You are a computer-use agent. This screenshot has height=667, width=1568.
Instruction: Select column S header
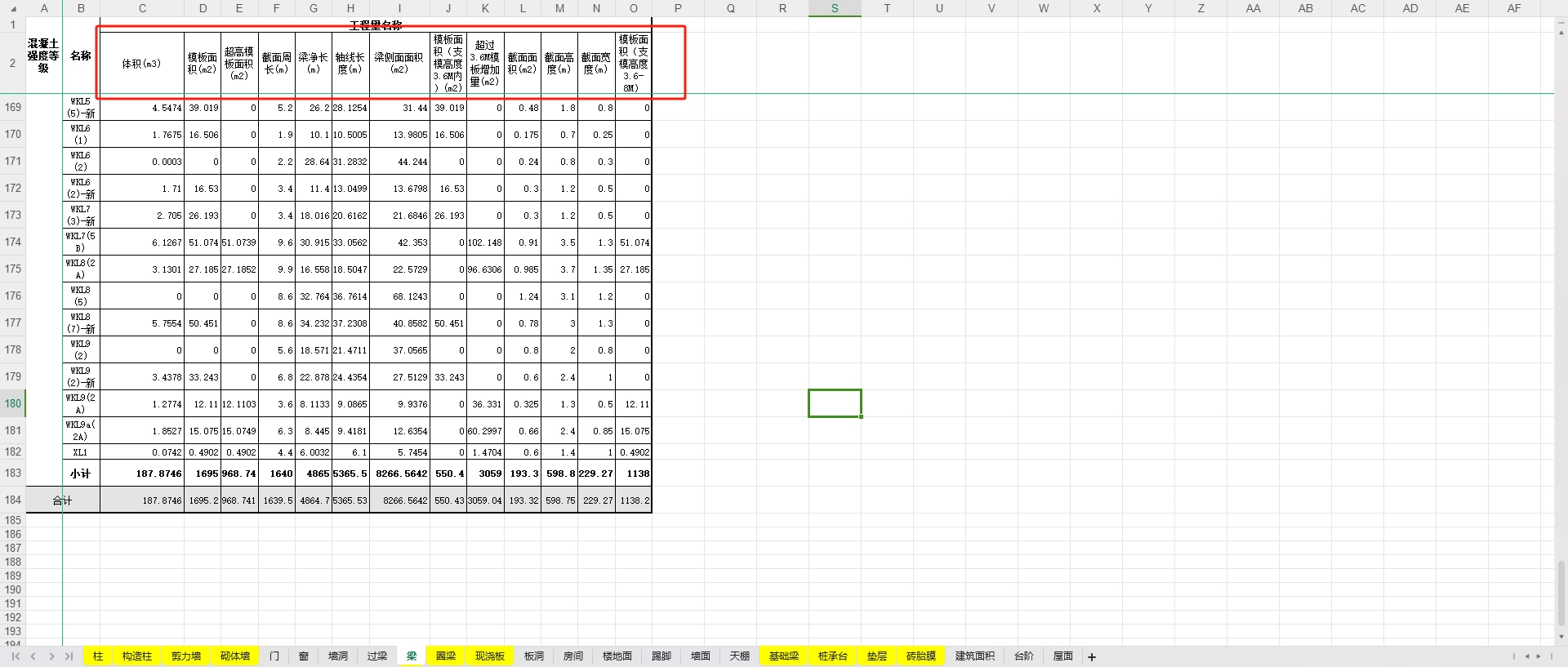[x=835, y=8]
